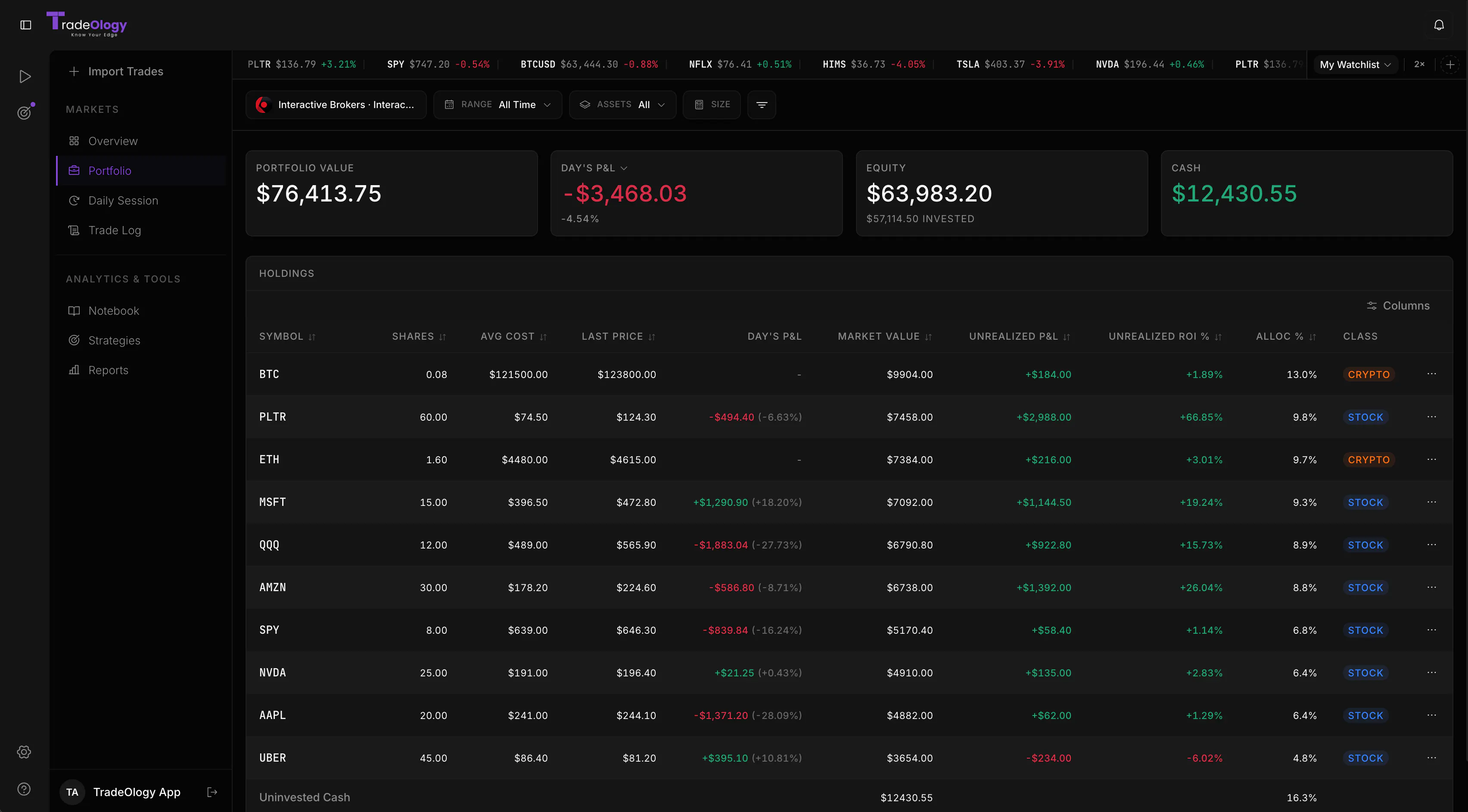Click NFLX ticker in the ticker tape
The height and width of the screenshot is (812, 1468).
(x=740, y=64)
